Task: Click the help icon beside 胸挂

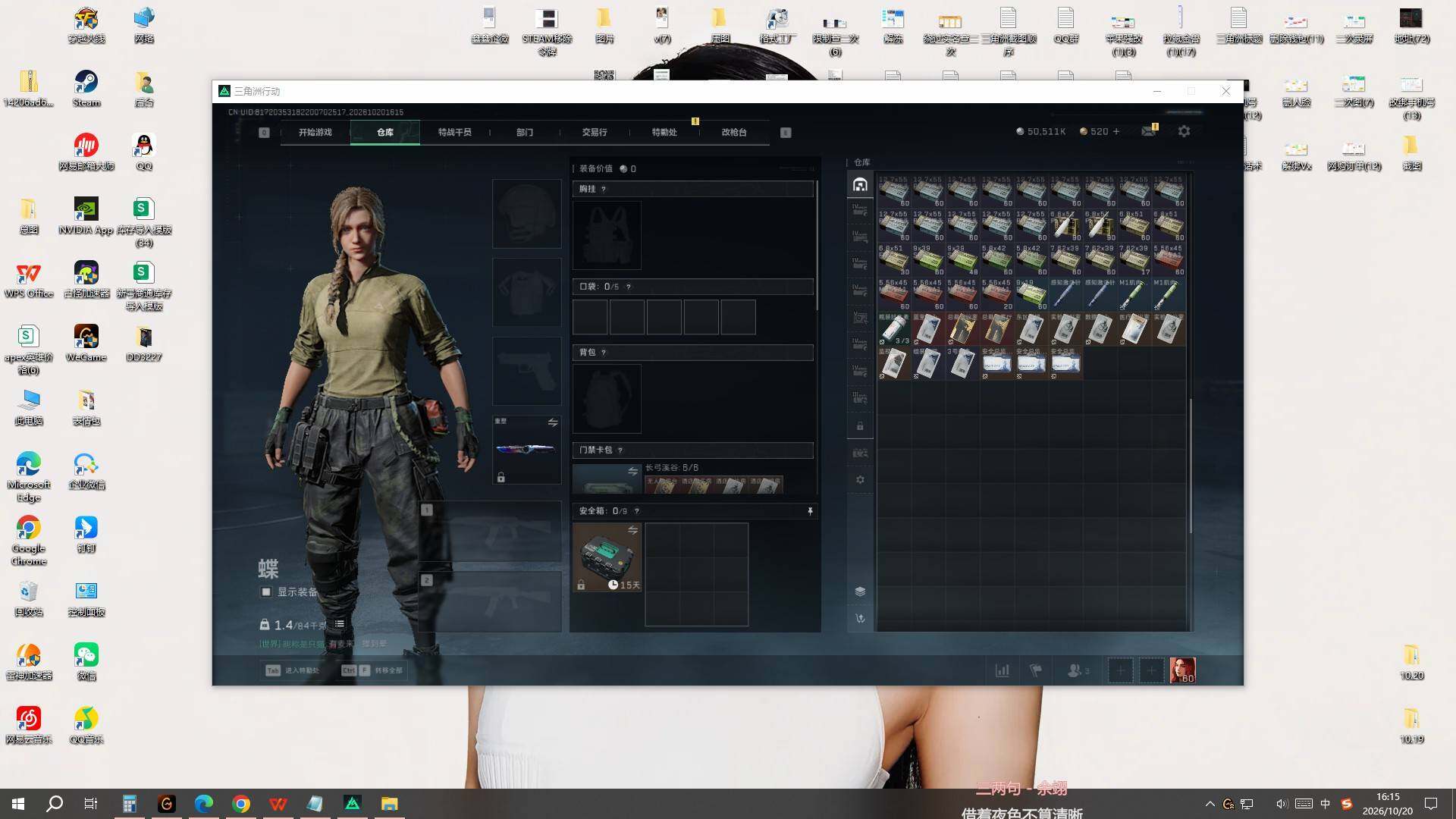Action: (604, 189)
